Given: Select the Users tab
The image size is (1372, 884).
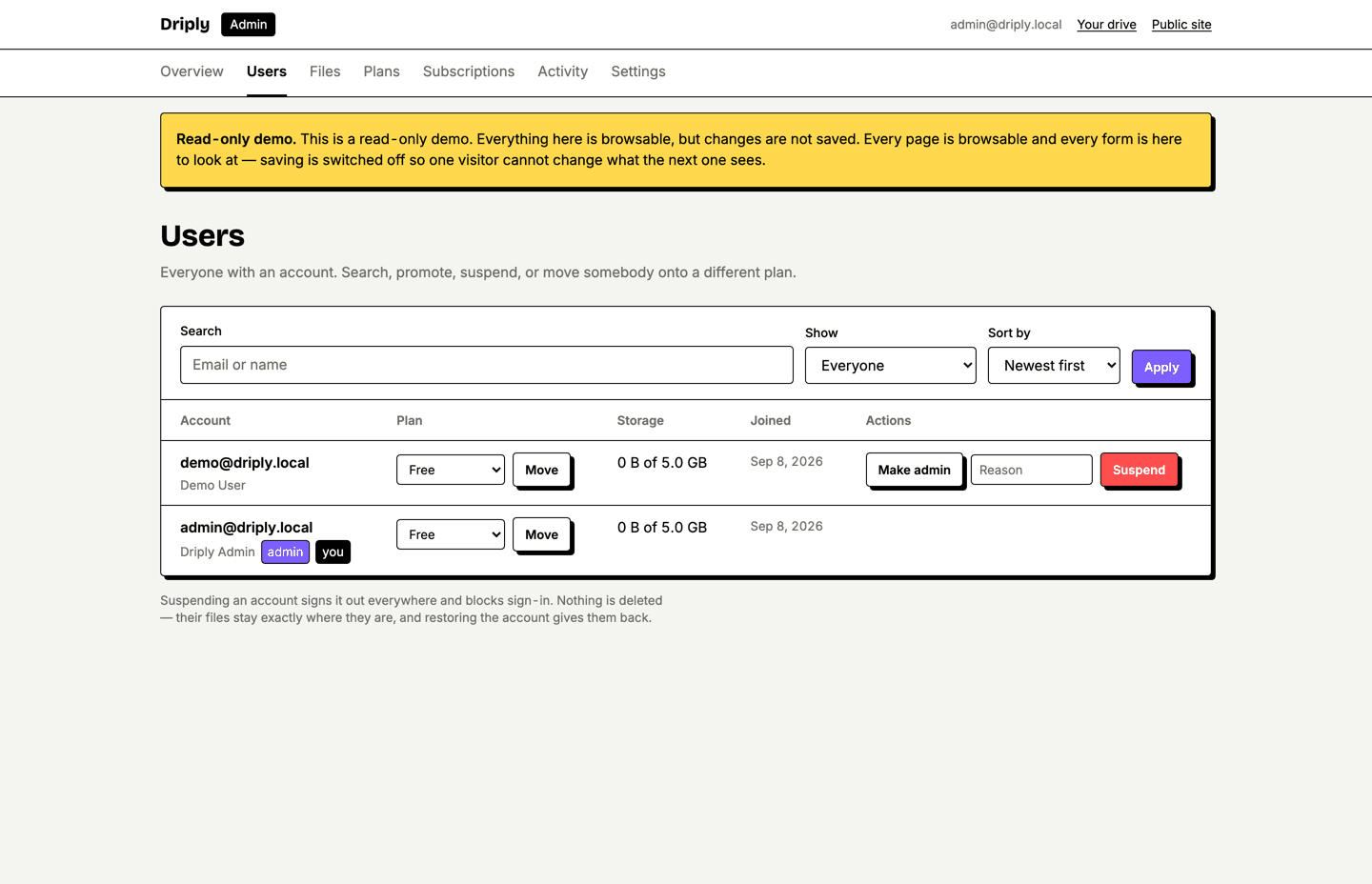Looking at the screenshot, I should pyautogui.click(x=267, y=71).
